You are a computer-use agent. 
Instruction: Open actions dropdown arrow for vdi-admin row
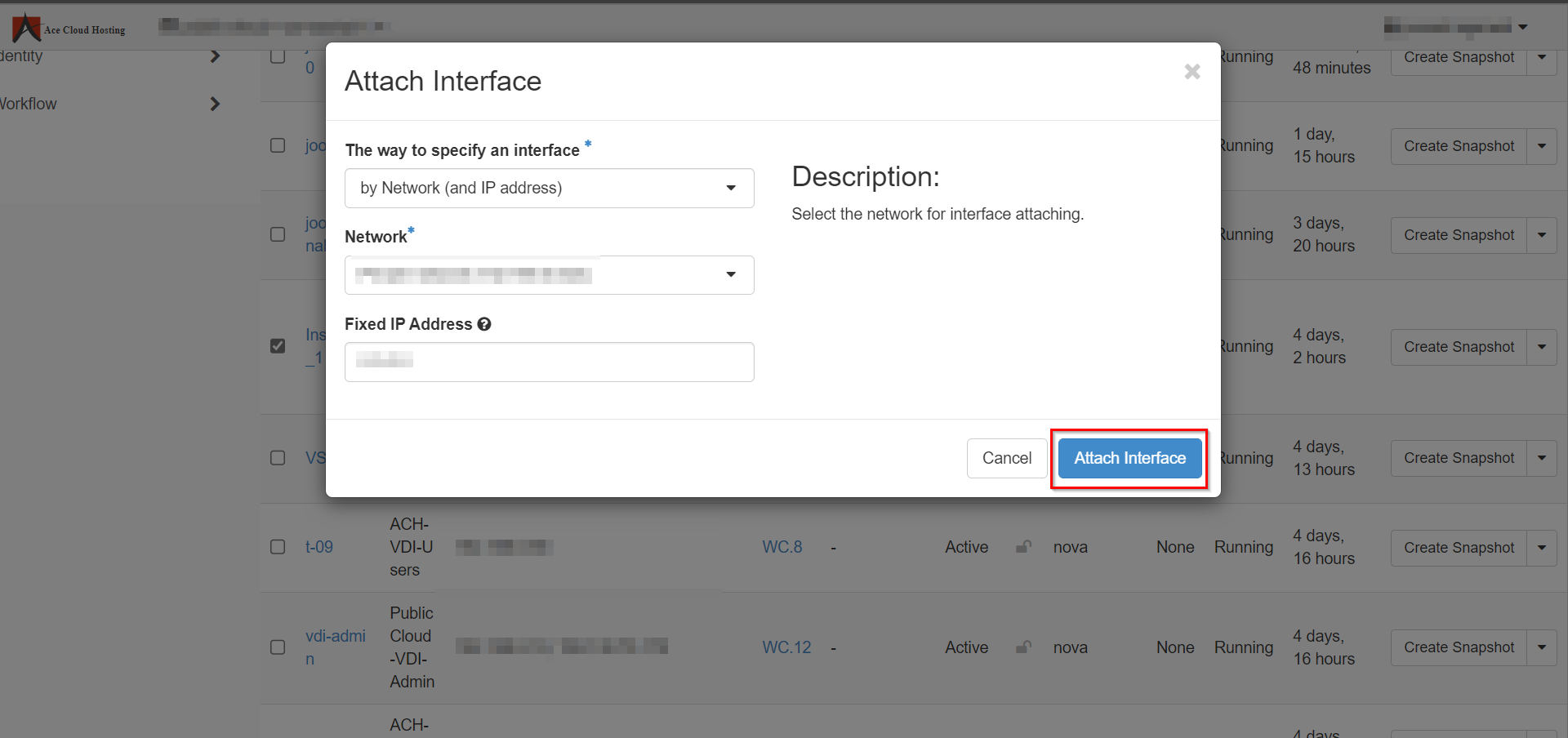(x=1541, y=647)
